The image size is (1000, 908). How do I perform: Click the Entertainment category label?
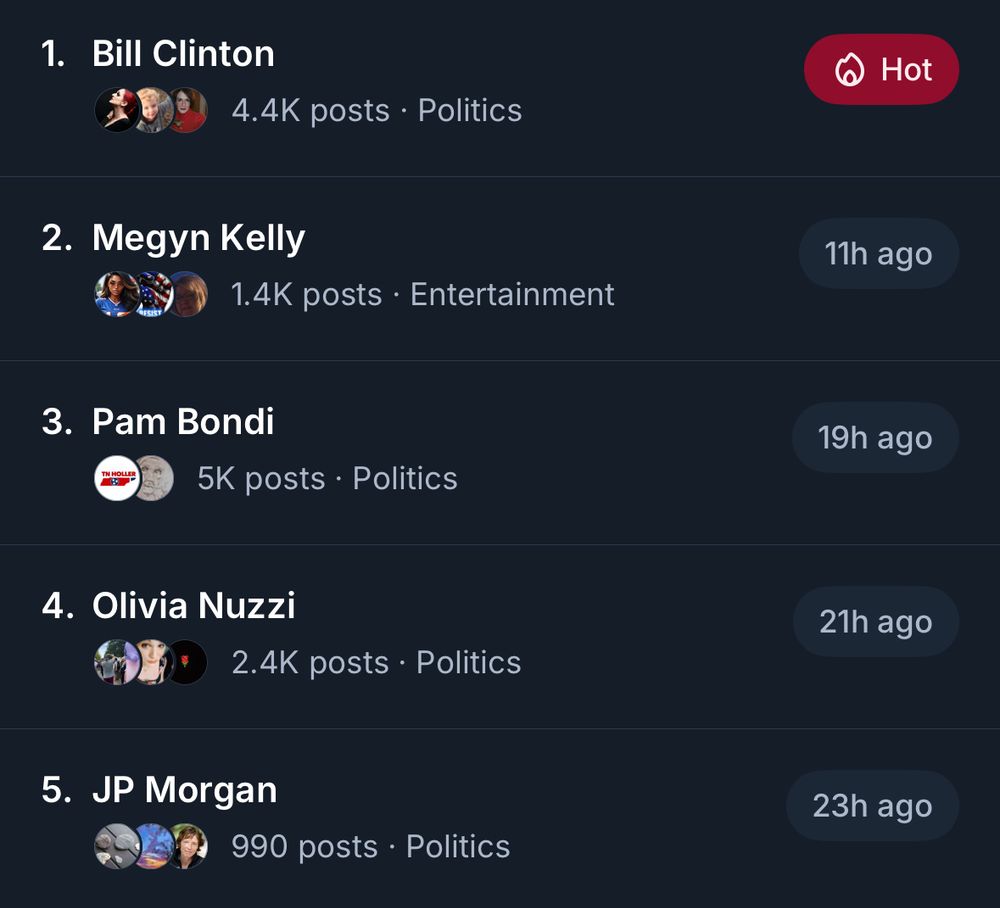[511, 294]
